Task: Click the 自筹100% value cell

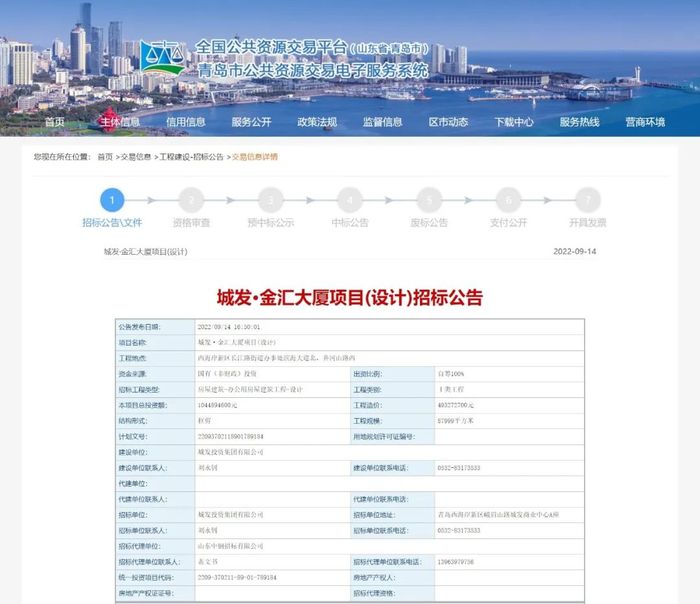Action: click(509, 374)
